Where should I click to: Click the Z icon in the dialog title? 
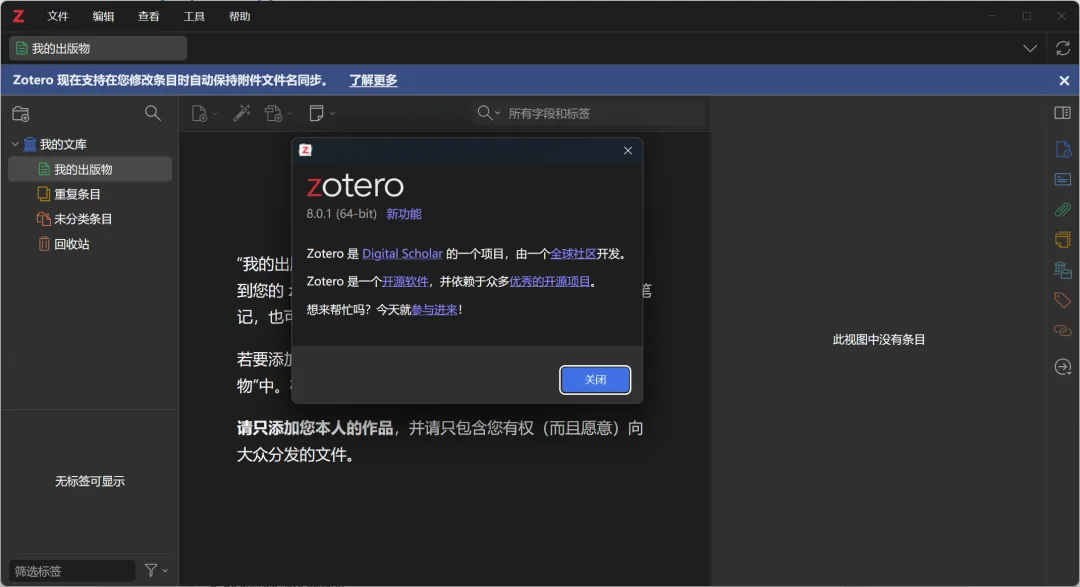click(x=306, y=150)
